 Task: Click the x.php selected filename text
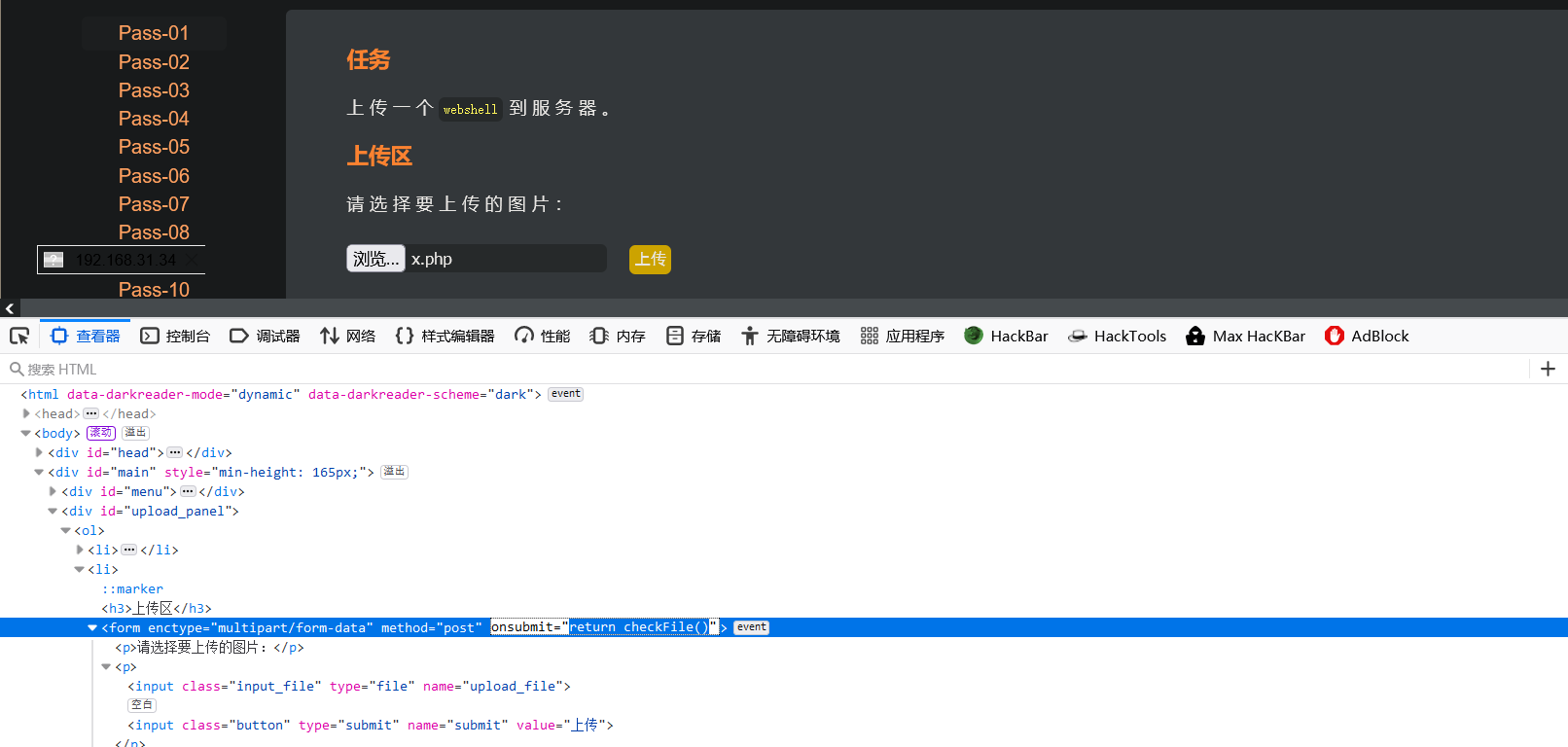coord(432,259)
